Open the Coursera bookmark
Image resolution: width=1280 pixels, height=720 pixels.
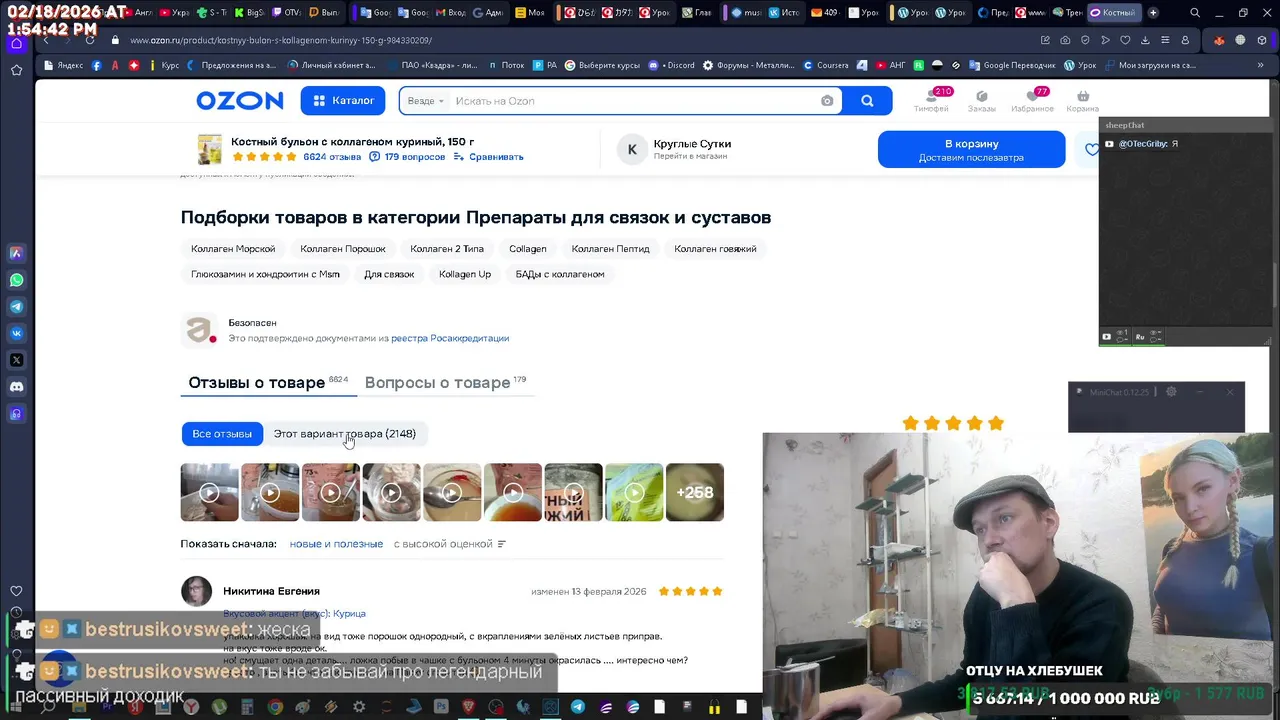(826, 65)
